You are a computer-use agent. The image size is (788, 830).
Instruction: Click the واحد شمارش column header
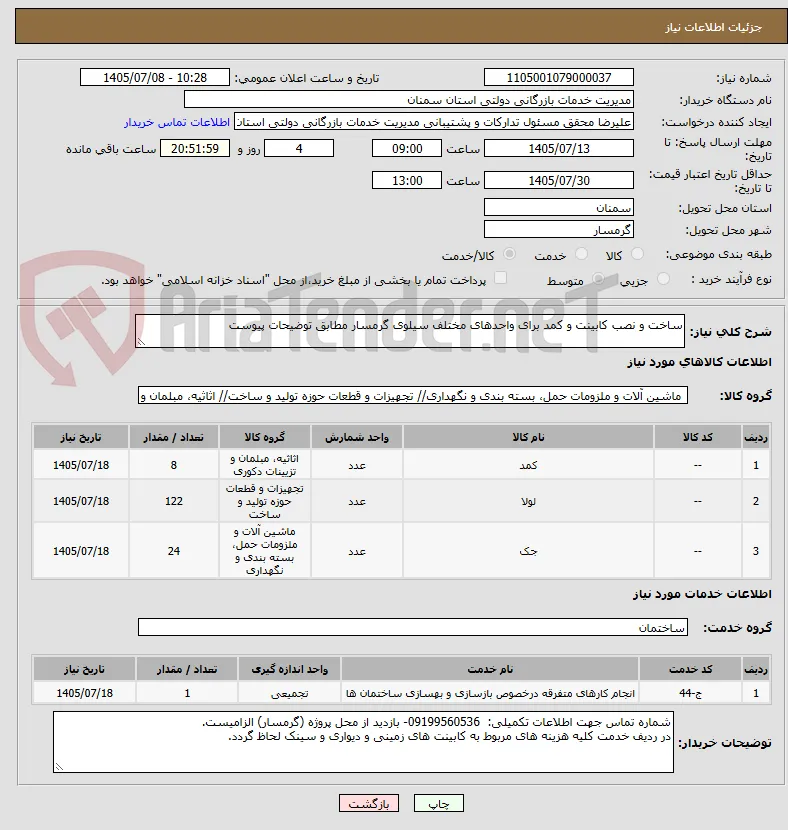pyautogui.click(x=357, y=437)
